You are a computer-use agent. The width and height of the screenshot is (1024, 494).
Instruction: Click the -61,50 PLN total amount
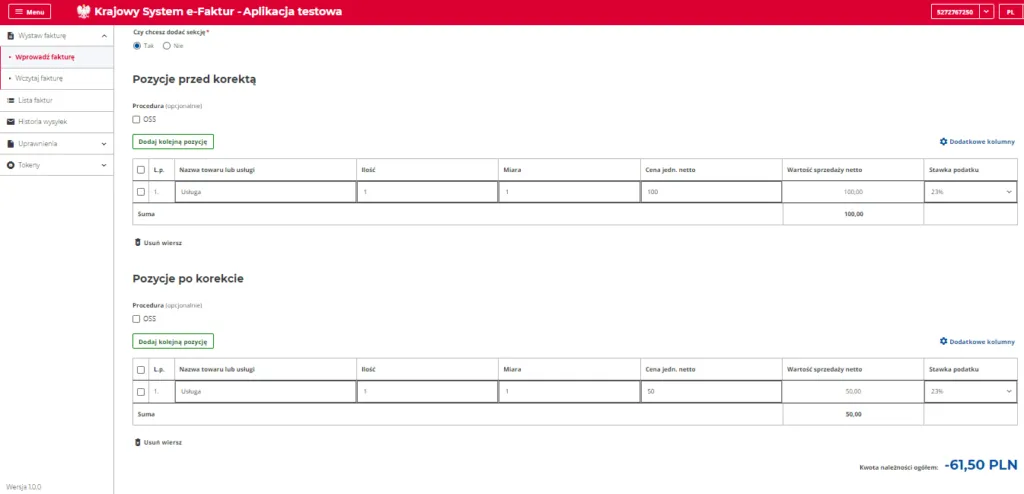981,465
